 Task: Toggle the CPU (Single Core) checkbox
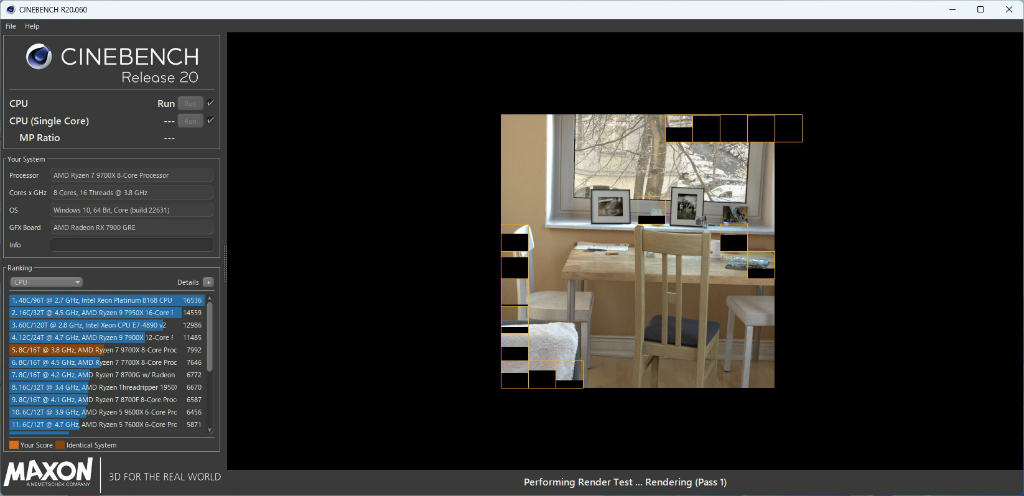pyautogui.click(x=210, y=121)
